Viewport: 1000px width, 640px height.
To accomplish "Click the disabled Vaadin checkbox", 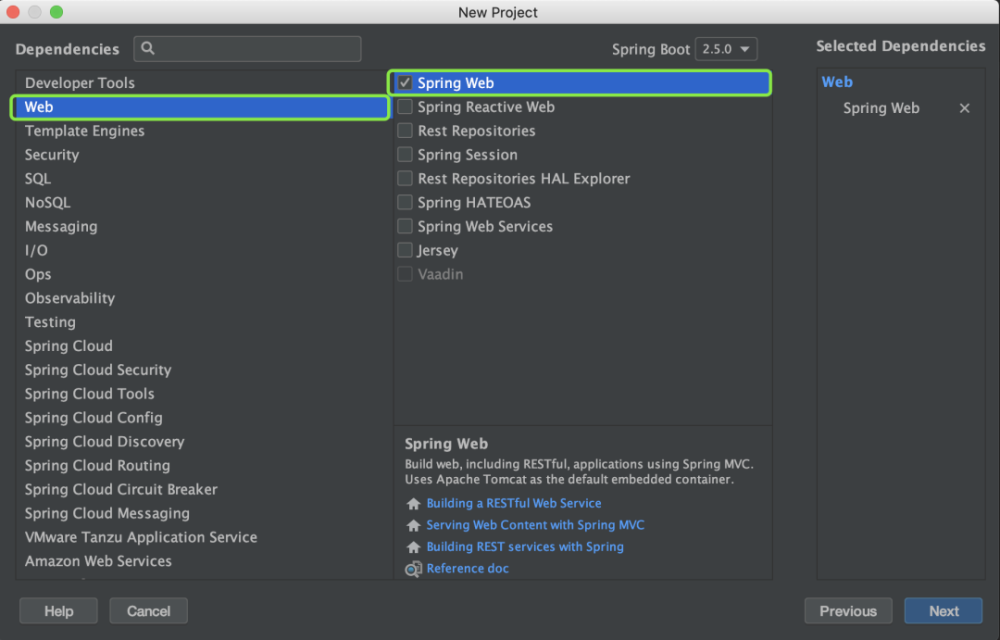I will [405, 274].
